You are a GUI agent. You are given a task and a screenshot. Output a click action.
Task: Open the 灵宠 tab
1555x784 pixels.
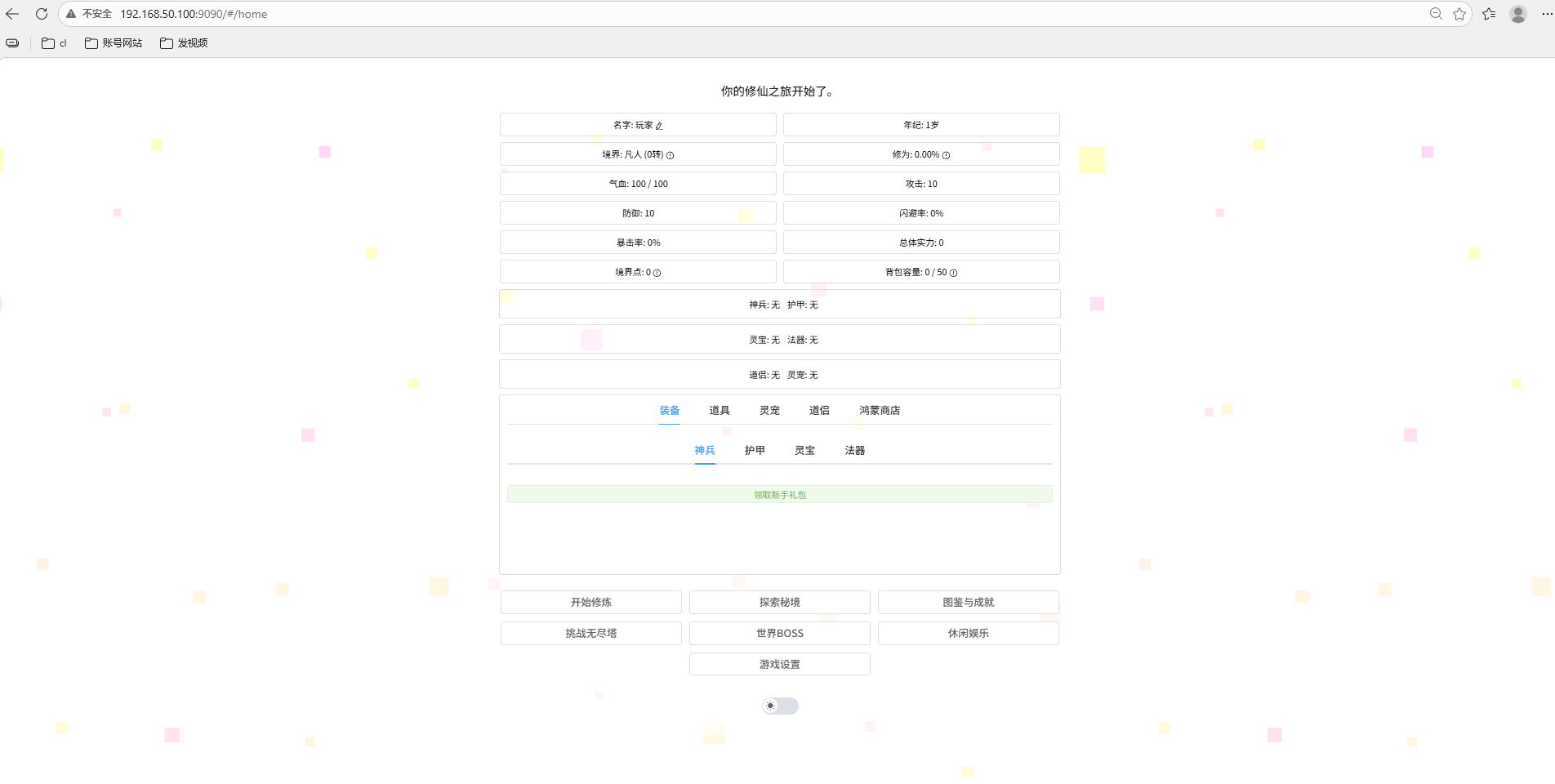click(769, 411)
